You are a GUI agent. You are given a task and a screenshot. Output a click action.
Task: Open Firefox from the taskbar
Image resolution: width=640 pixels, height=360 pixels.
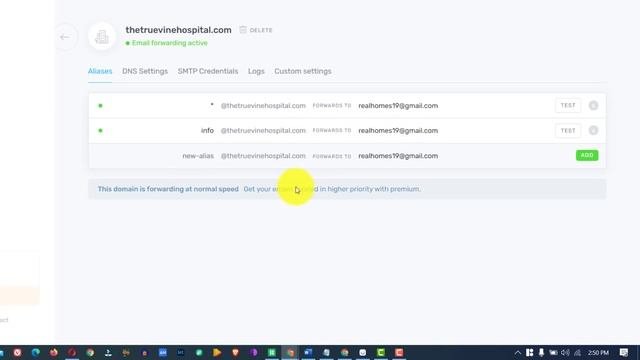point(53,352)
